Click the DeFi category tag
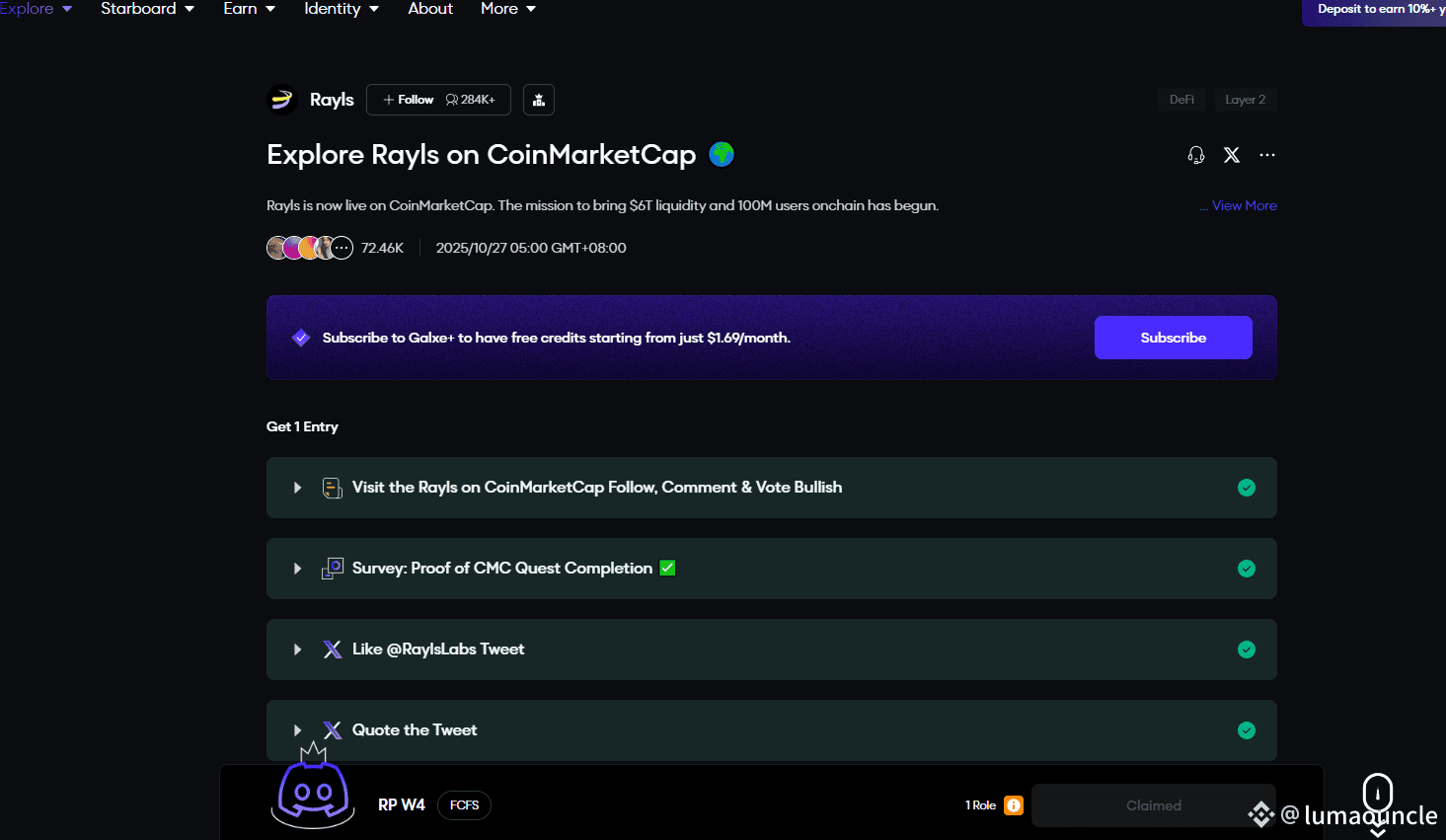The height and width of the screenshot is (840, 1446). (x=1181, y=99)
